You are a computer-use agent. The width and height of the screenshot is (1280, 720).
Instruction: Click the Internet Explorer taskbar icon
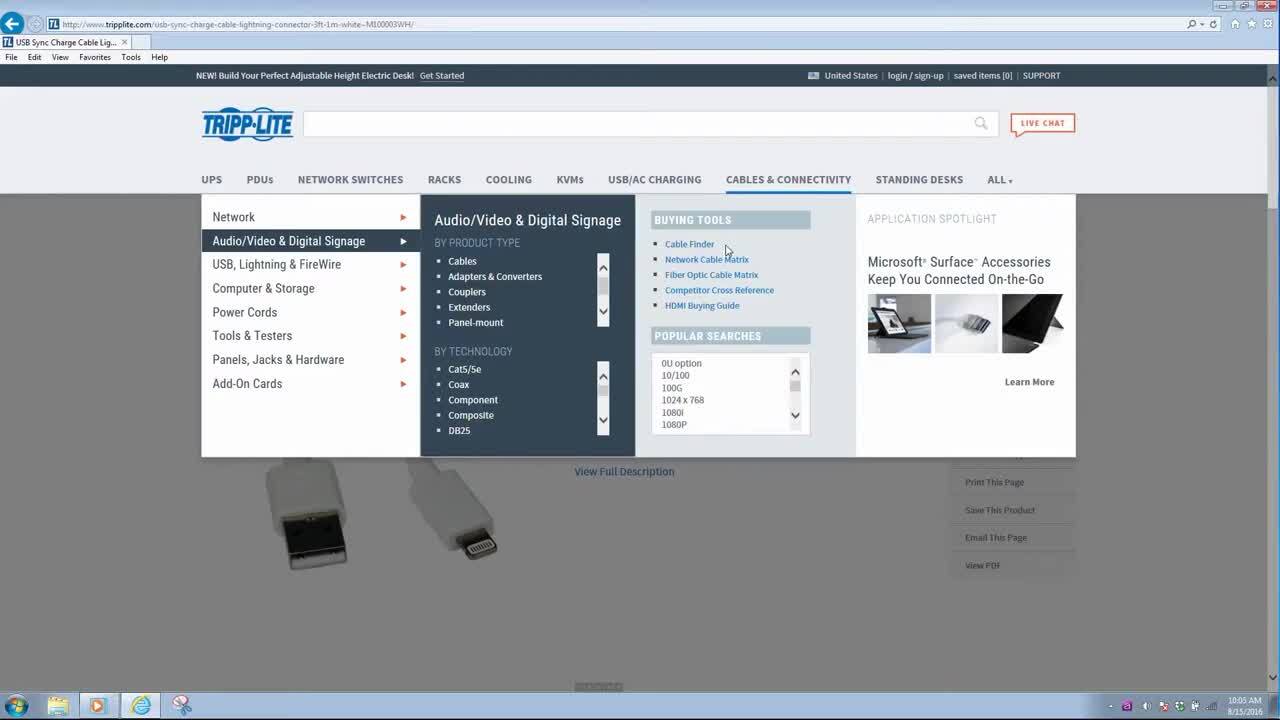(141, 705)
